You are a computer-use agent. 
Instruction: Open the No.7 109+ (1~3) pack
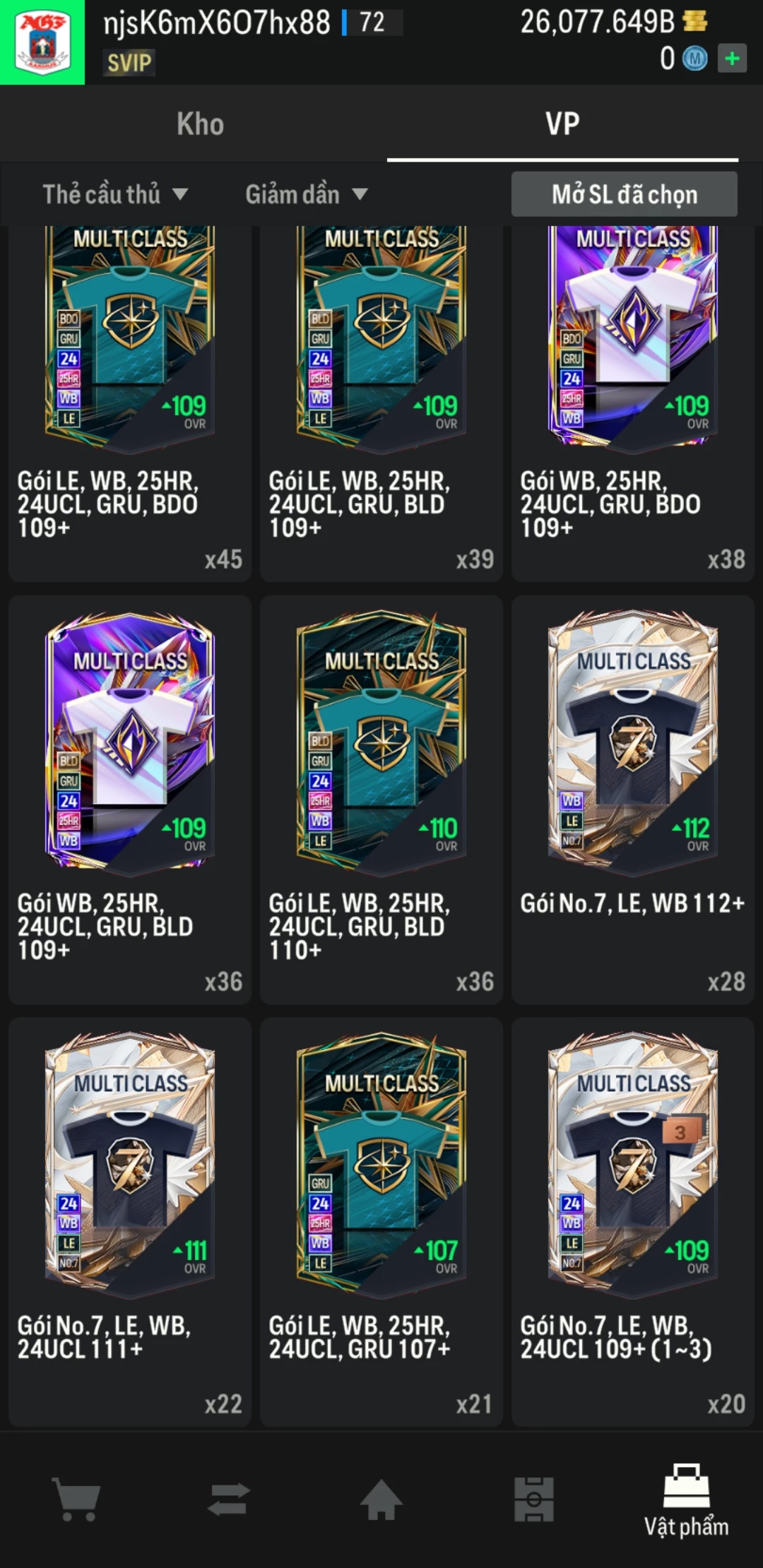tap(633, 1222)
